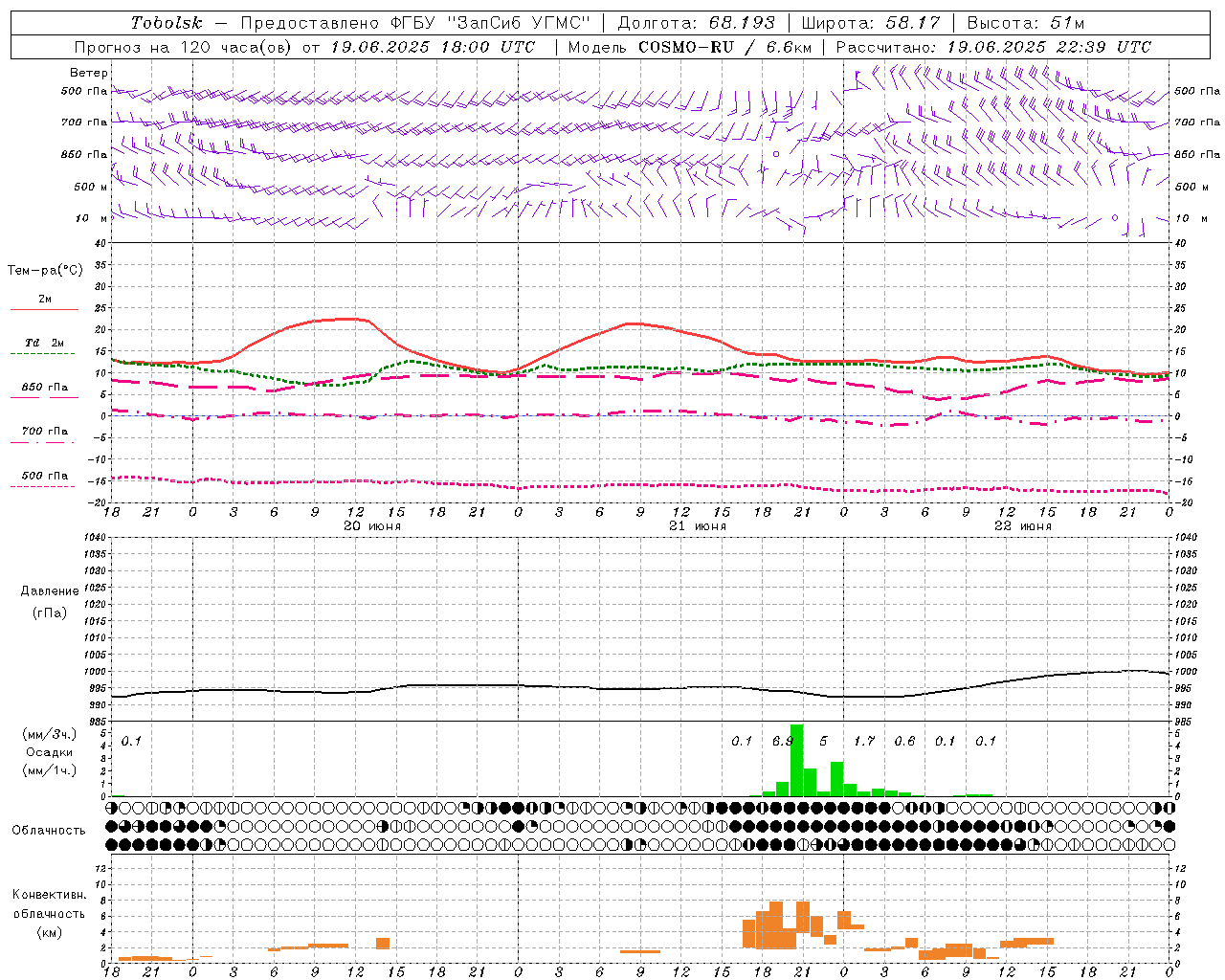Click the '22 июня' date label
The width and height of the screenshot is (1225, 980).
tap(1023, 526)
